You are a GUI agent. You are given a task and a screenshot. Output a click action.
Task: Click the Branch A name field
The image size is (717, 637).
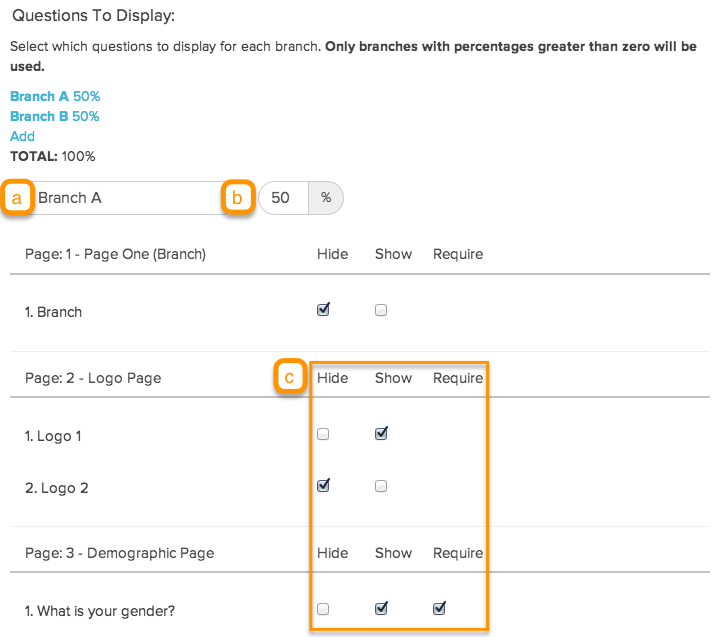tap(125, 198)
